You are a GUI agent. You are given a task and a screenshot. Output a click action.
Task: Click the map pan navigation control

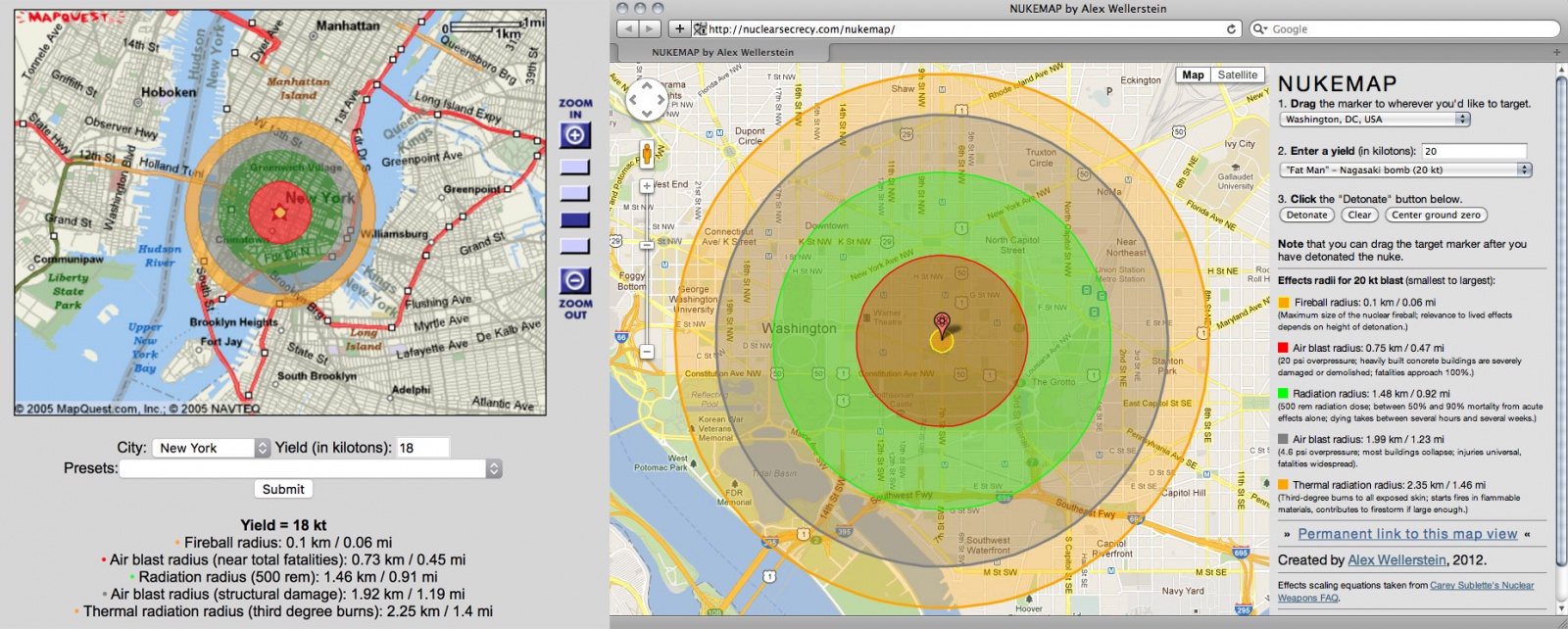(x=647, y=99)
